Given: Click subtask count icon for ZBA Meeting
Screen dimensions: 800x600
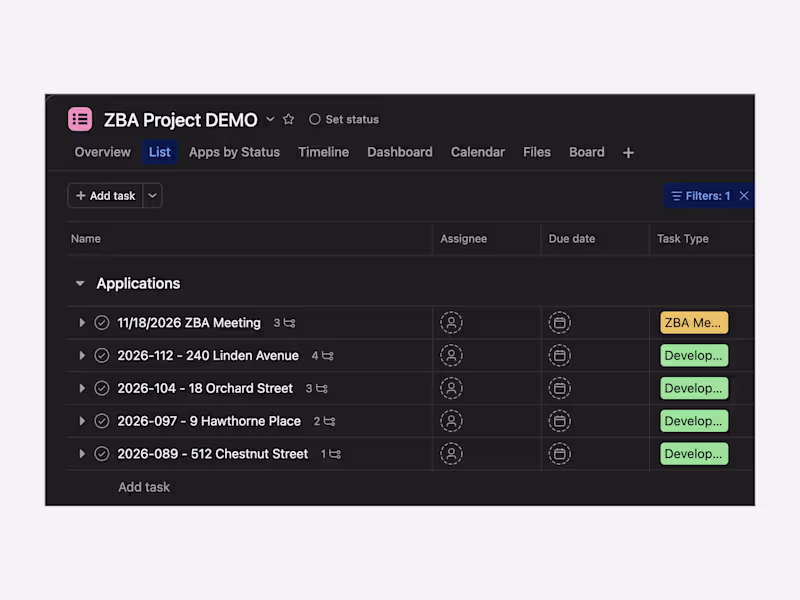Looking at the screenshot, I should coord(285,323).
